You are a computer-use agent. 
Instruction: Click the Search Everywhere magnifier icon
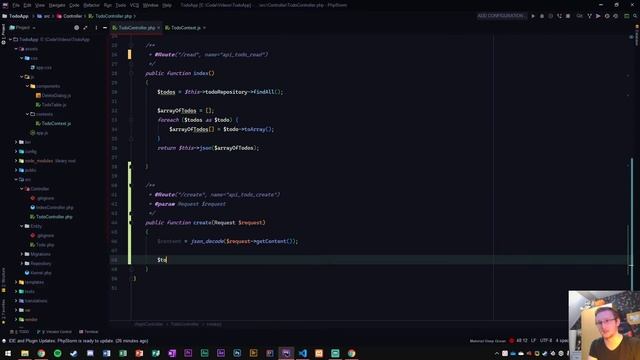[x=635, y=16]
